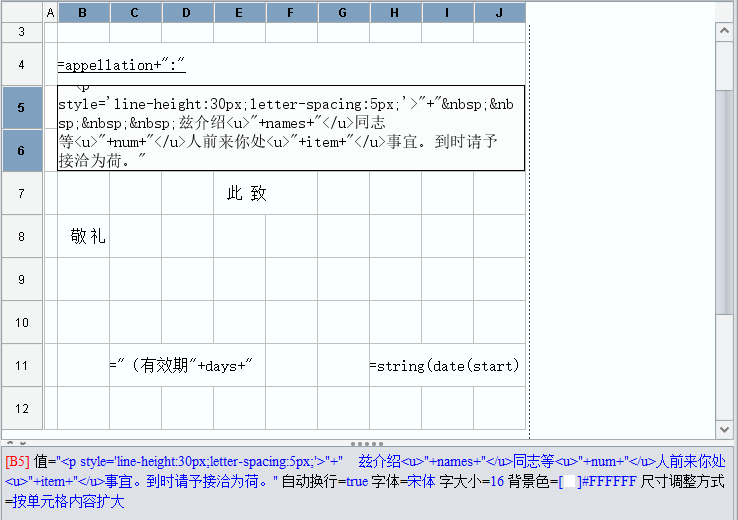The width and height of the screenshot is (738, 520).
Task: Select column F header
Action: [291, 13]
